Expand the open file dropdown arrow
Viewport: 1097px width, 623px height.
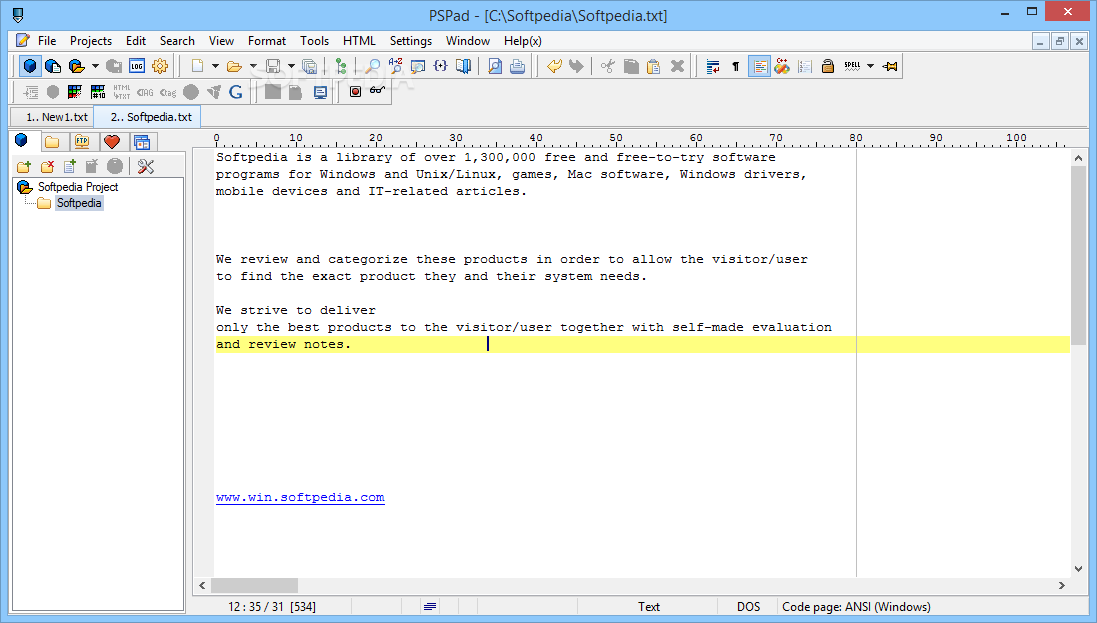253,66
